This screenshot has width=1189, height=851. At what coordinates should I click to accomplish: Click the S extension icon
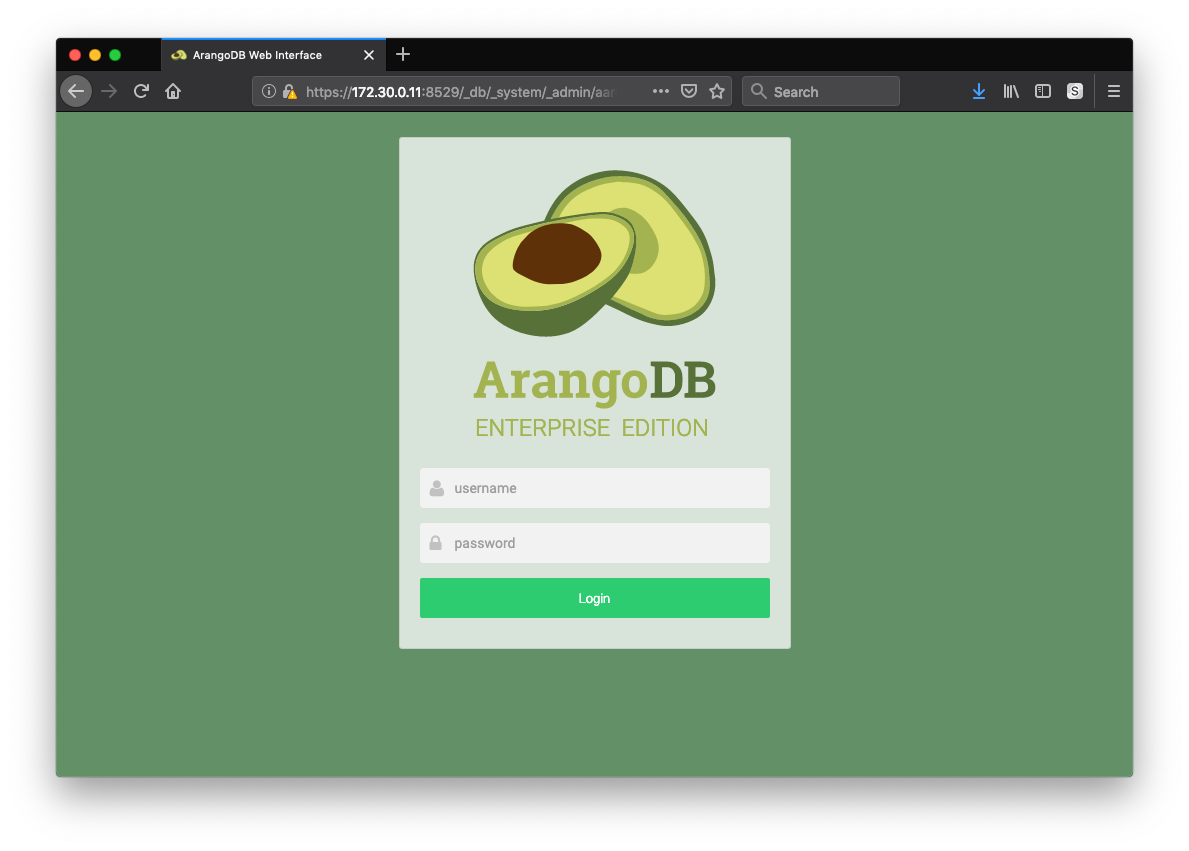1075,91
